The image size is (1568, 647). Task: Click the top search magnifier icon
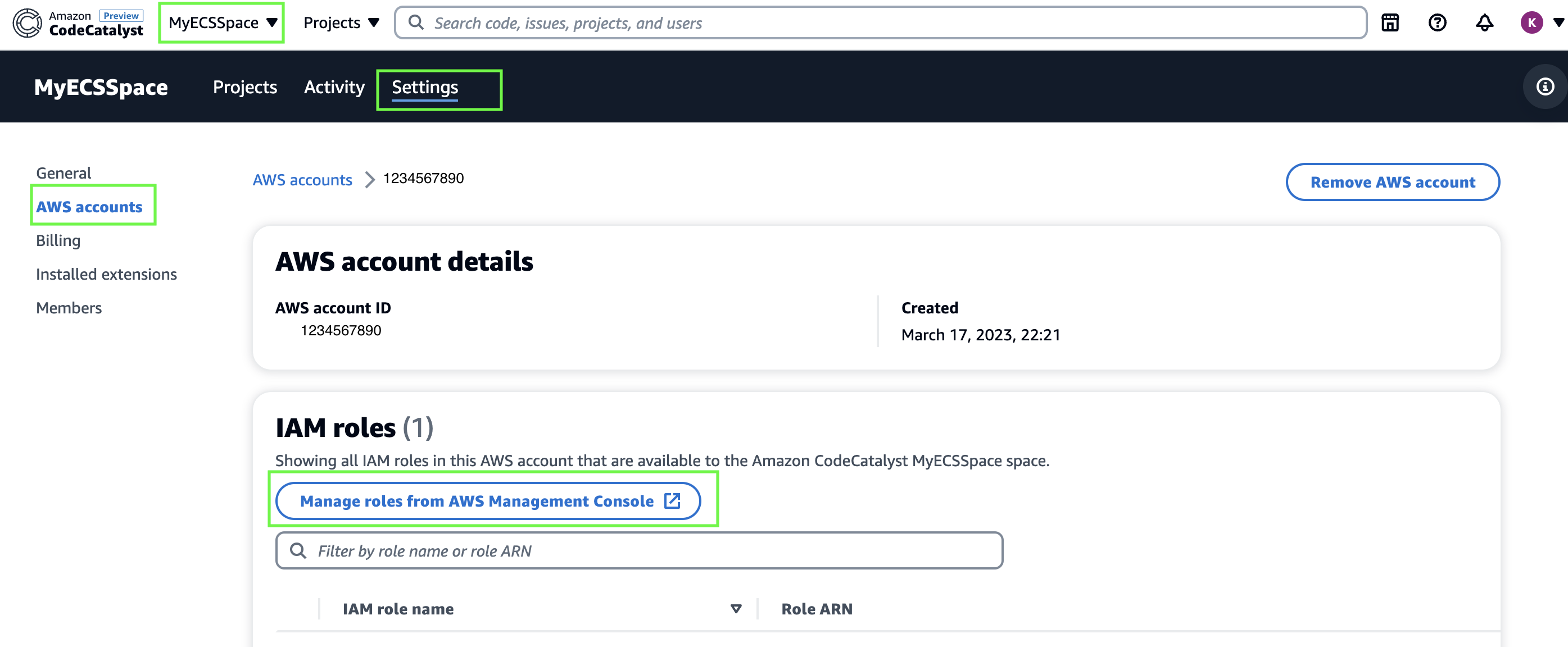tap(416, 22)
